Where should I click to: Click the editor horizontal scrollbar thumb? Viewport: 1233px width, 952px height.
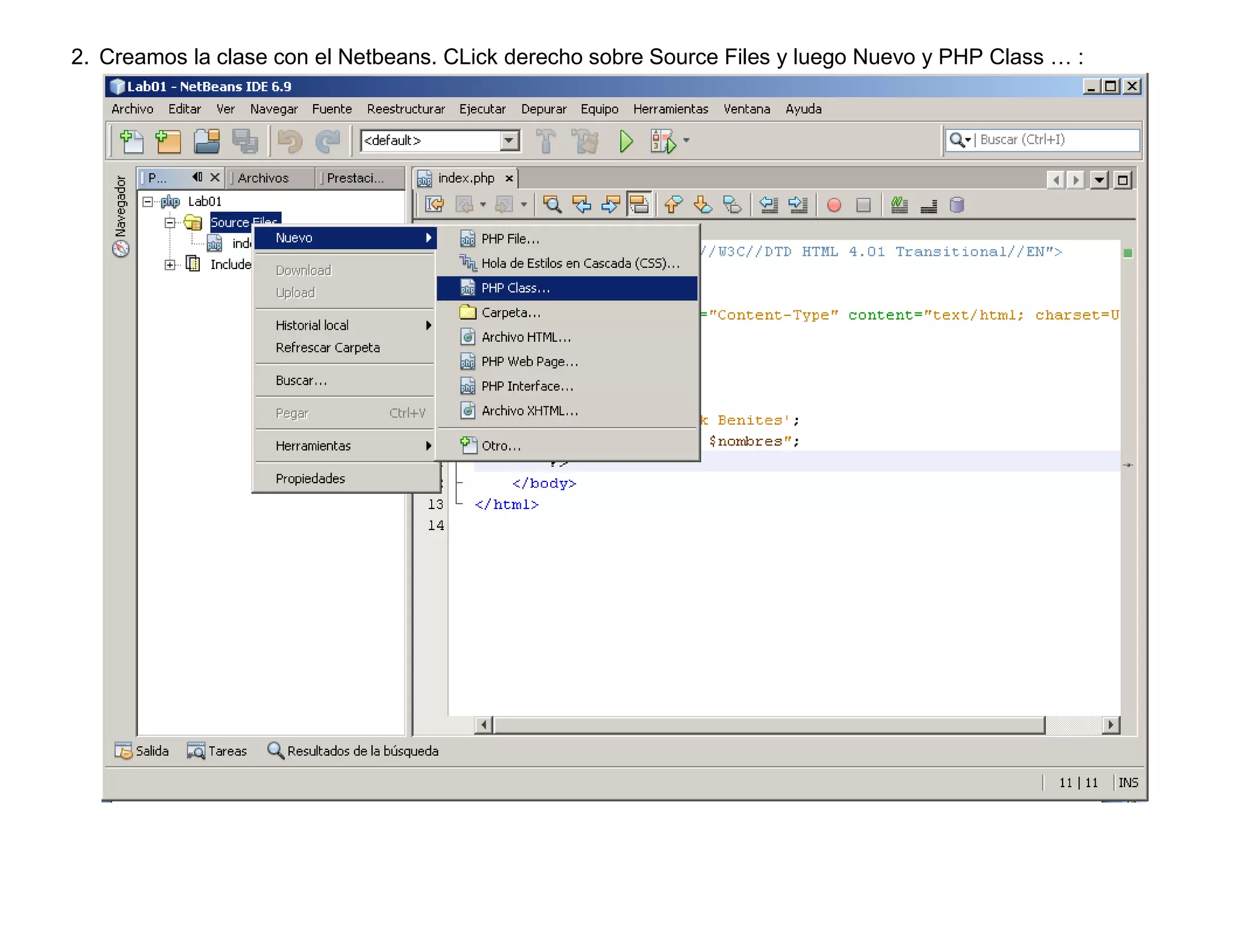[x=769, y=725]
